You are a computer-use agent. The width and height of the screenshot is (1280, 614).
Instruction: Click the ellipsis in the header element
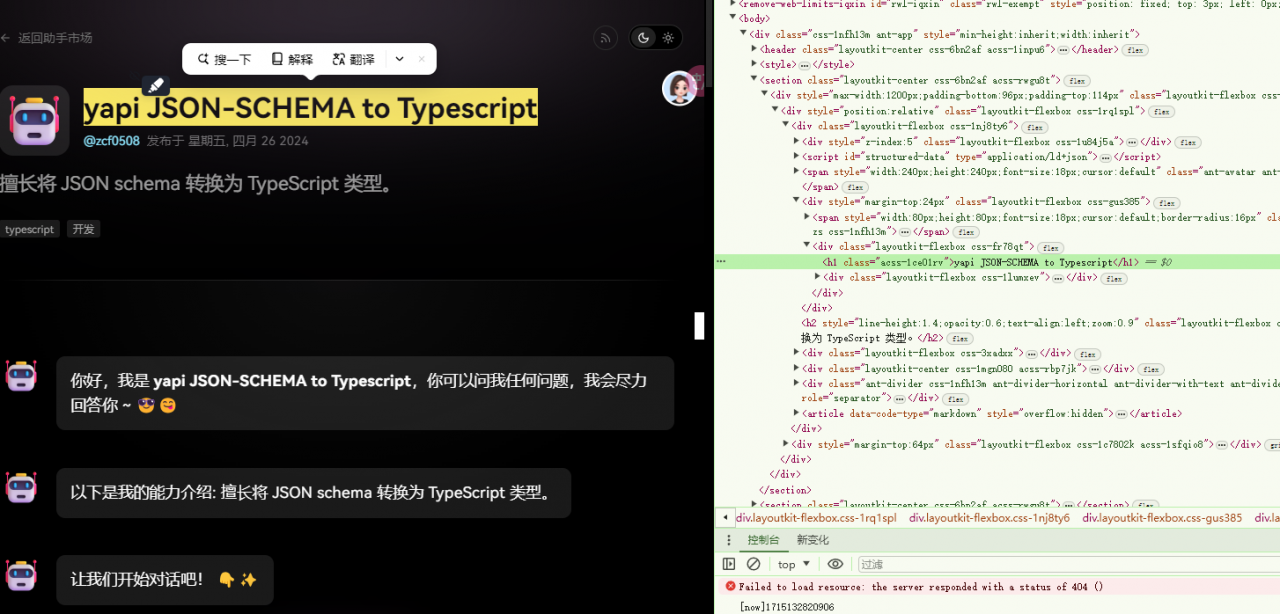click(1063, 49)
